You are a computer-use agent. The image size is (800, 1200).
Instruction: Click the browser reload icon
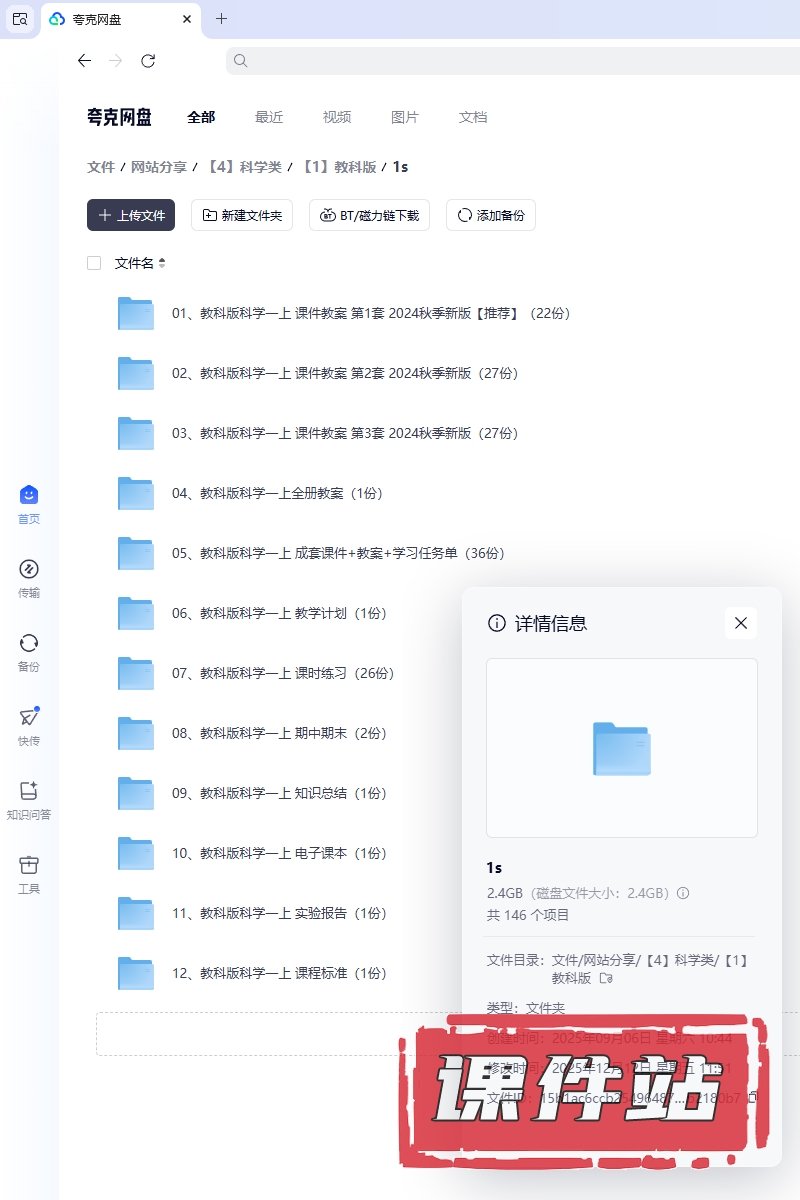148,61
